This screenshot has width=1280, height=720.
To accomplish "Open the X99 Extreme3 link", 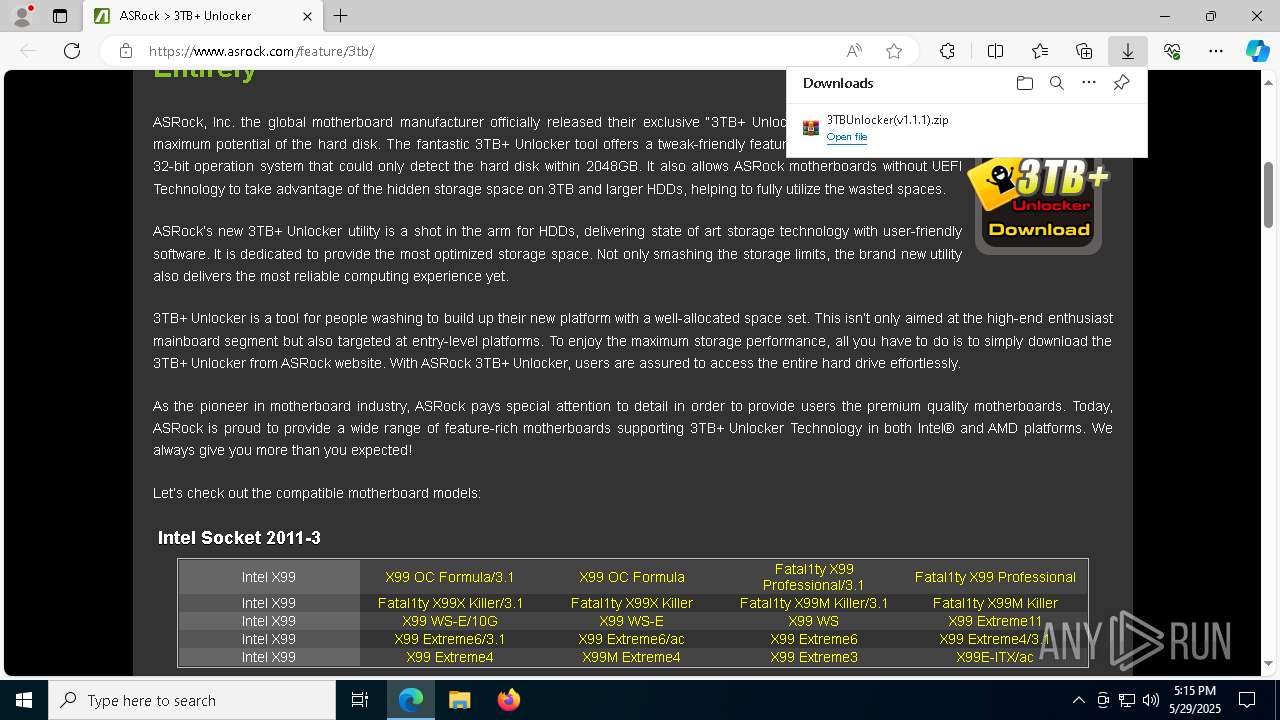I will pyautogui.click(x=814, y=657).
